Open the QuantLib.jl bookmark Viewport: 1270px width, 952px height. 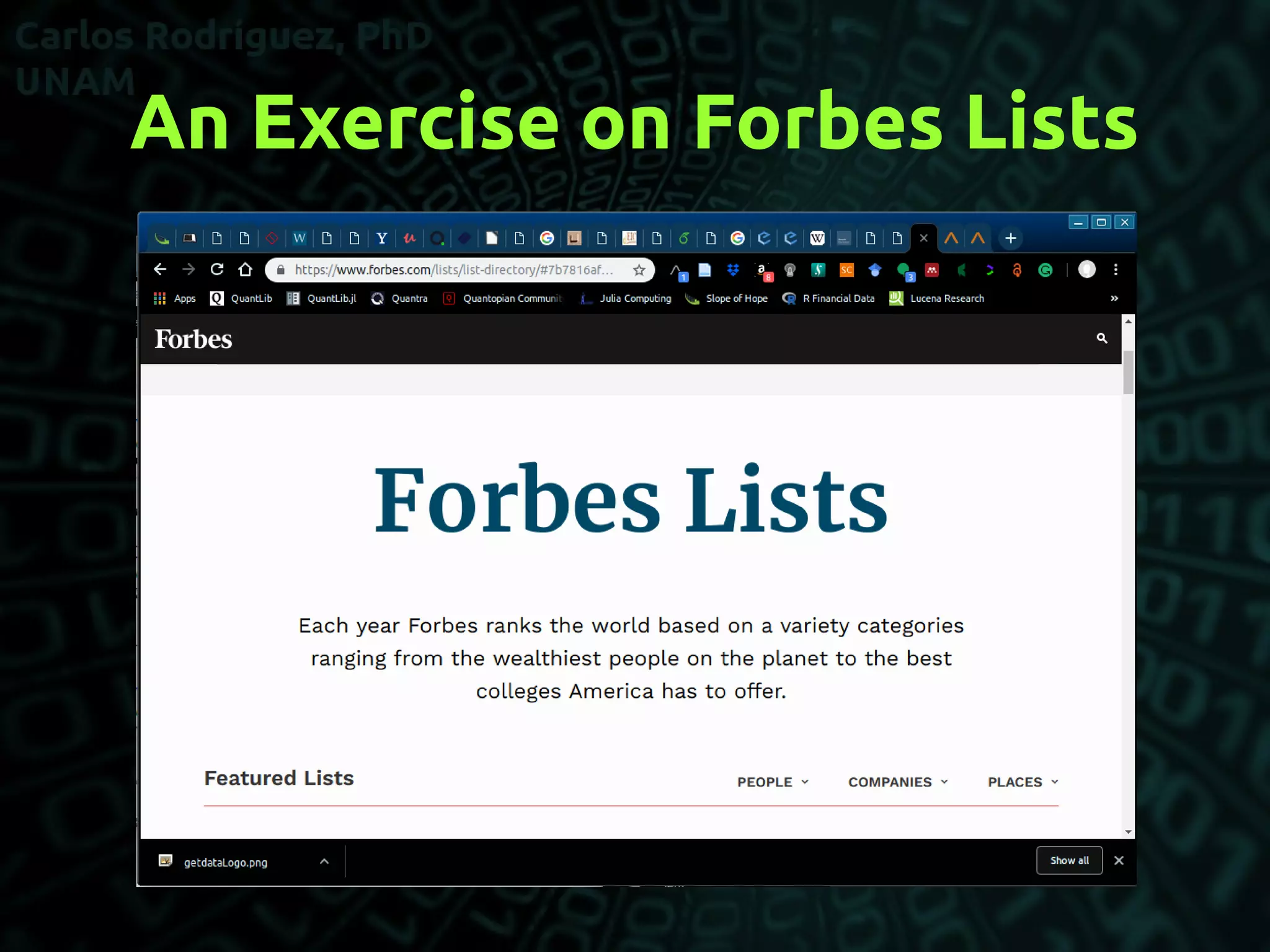click(x=321, y=298)
